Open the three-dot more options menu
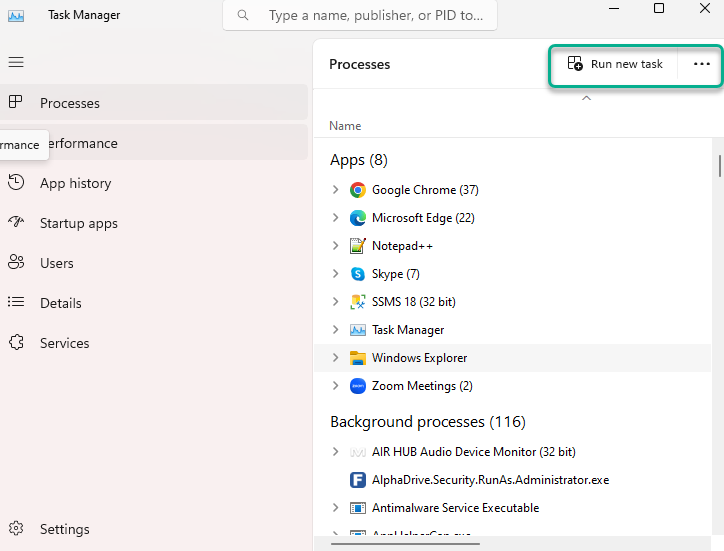 pos(701,64)
